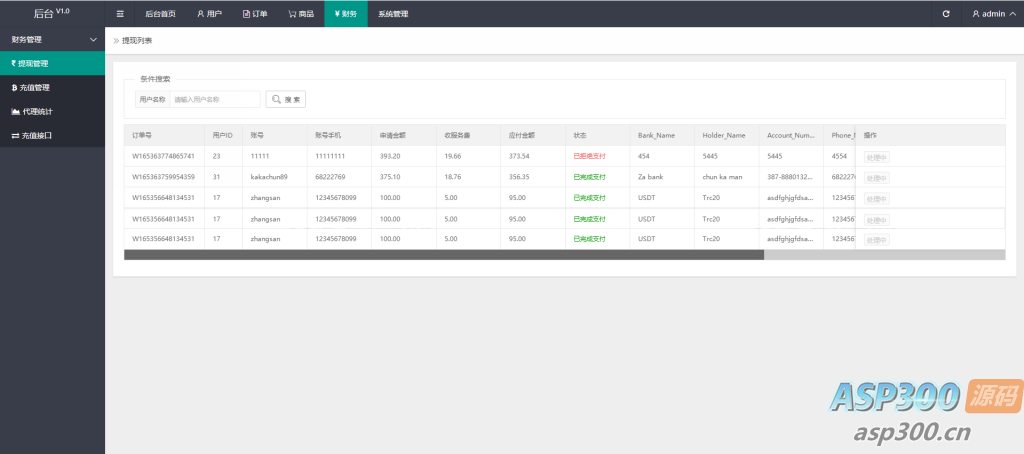The image size is (1024, 454).
Task: Click 处理中 button for kakachun89 row
Action: click(x=876, y=178)
